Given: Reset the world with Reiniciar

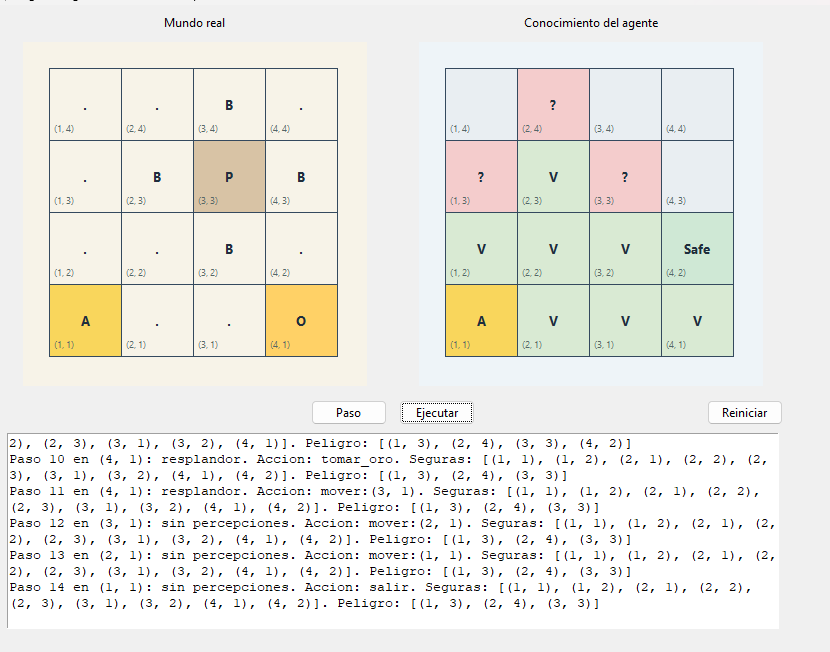Looking at the screenshot, I should pyautogui.click(x=745, y=413).
